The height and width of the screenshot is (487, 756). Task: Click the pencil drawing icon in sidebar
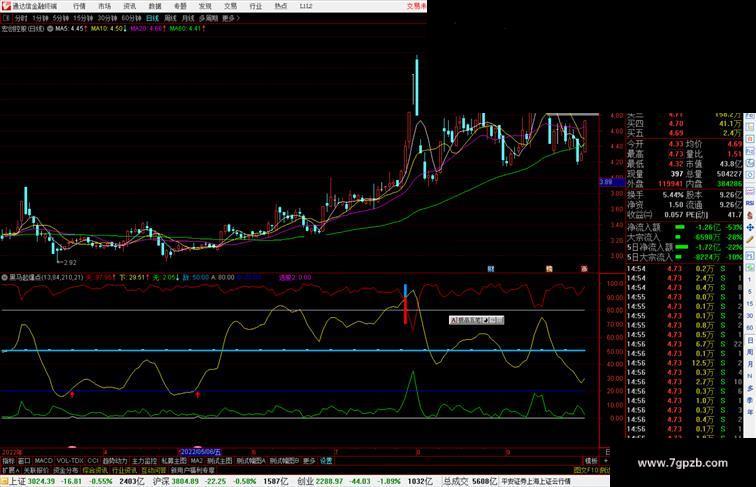750,239
